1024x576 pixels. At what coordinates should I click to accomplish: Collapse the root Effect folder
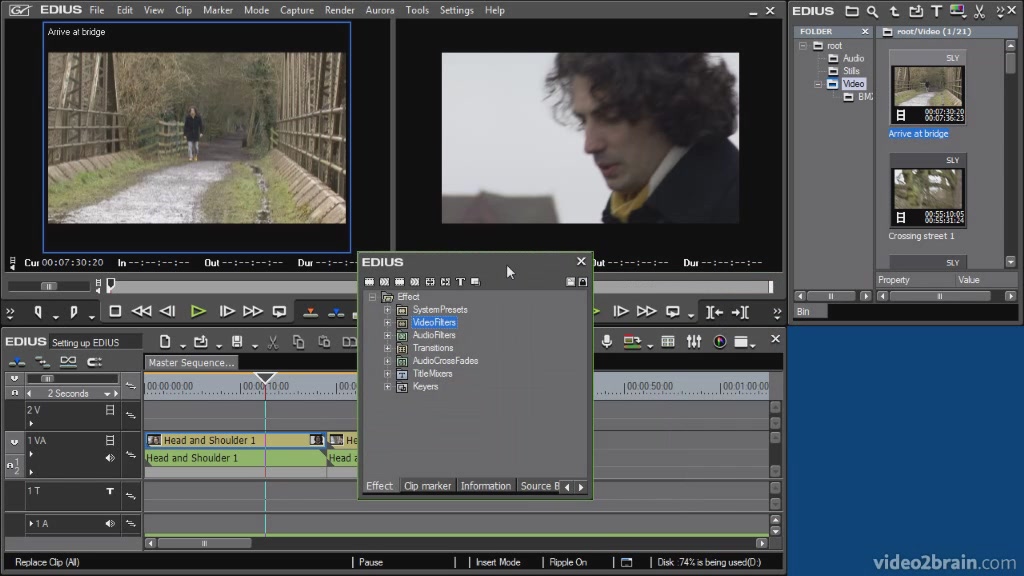point(372,297)
